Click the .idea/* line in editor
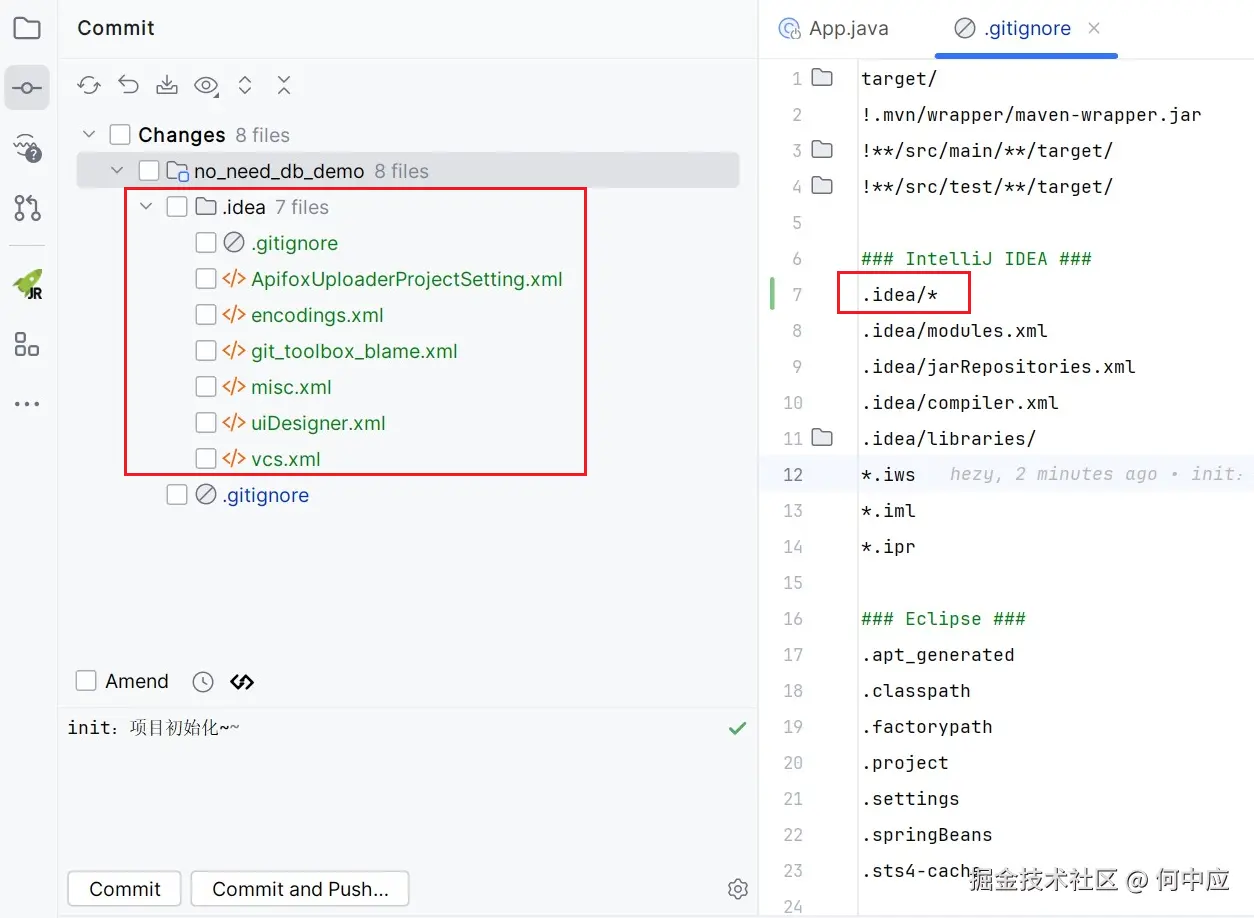 point(900,294)
